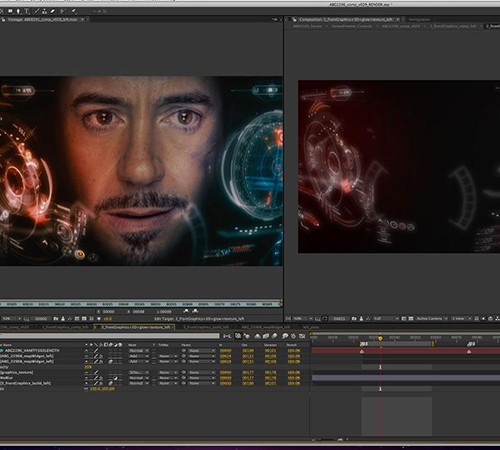Toggle quality switch on graphics_texture layer
Image resolution: width=500 pixels, height=450 pixels.
(96, 372)
